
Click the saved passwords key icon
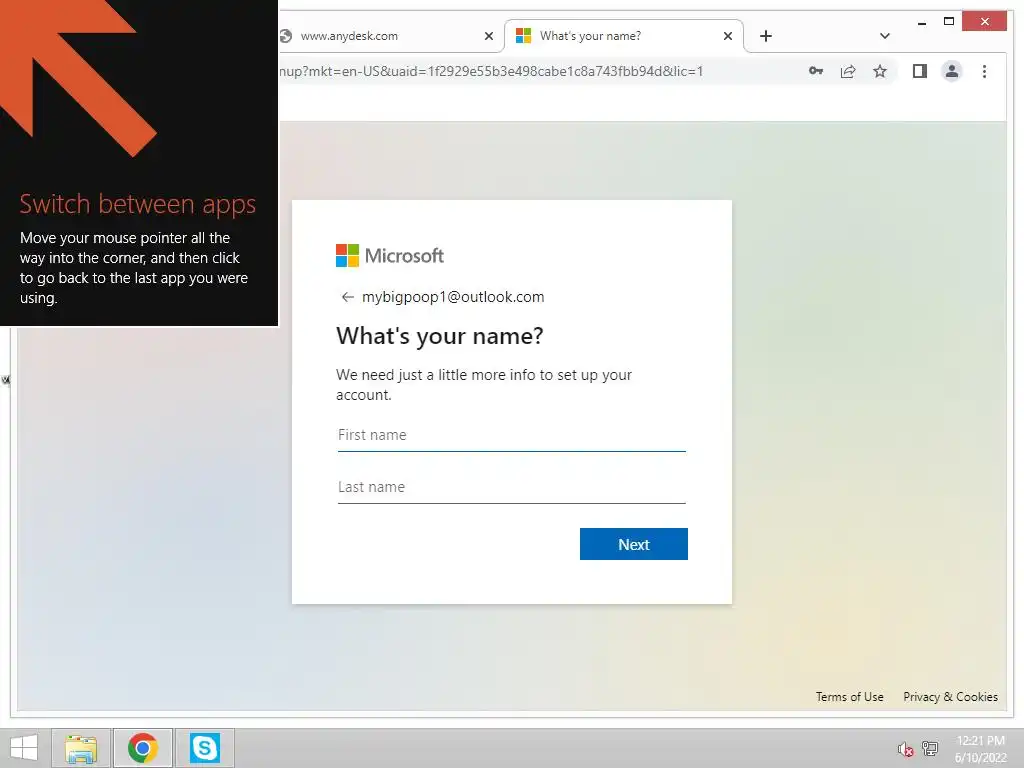point(816,71)
